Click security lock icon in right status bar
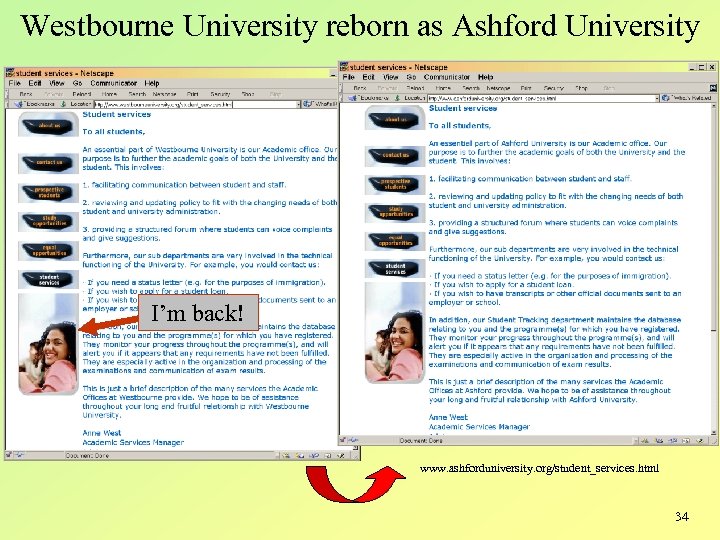This screenshot has width=720, height=540. 343,440
